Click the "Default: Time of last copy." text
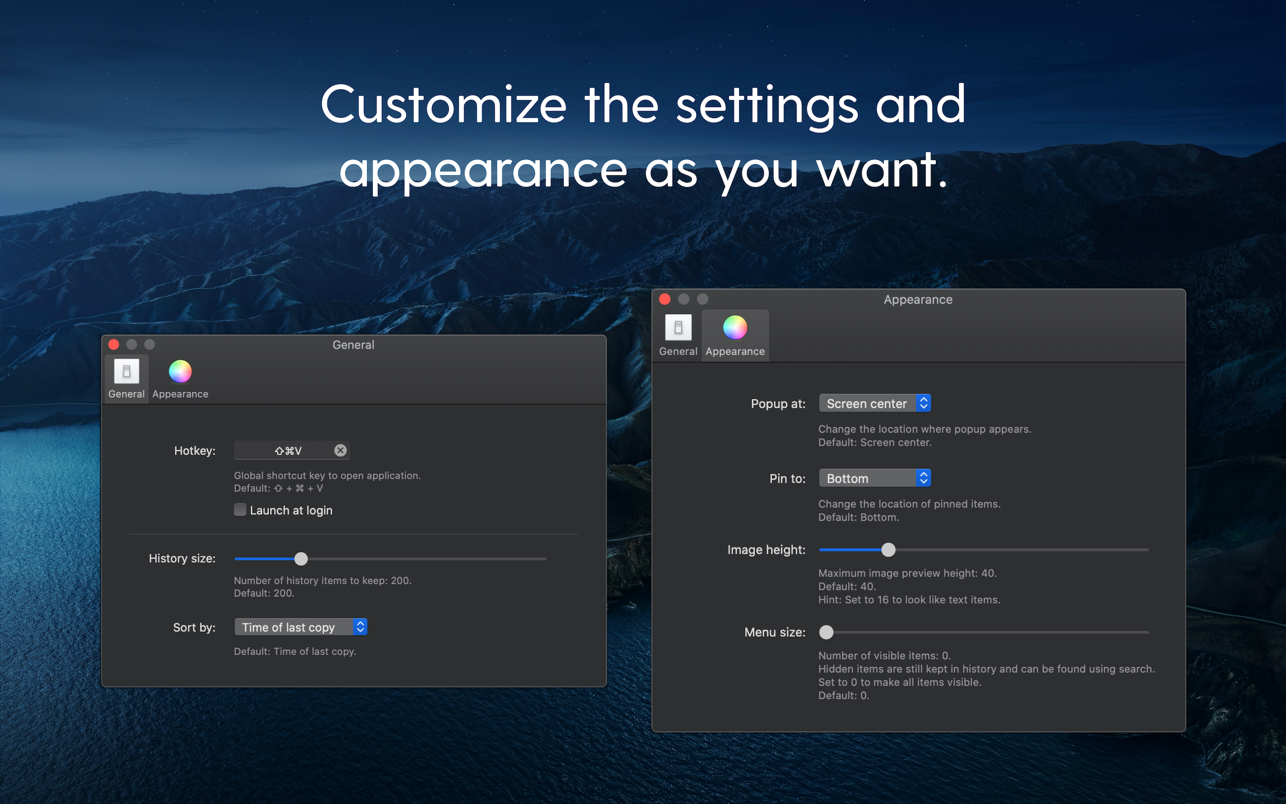Viewport: 1286px width, 804px height. [x=295, y=652]
